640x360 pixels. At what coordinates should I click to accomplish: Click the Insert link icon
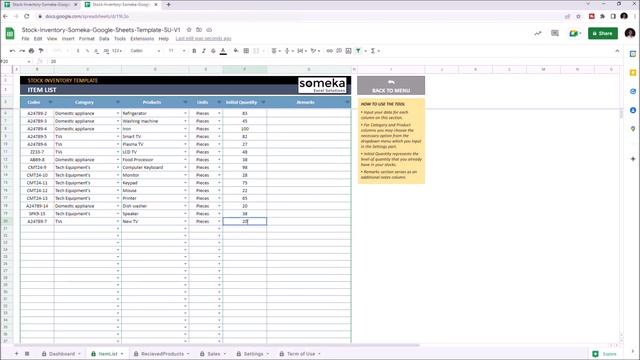329,51
